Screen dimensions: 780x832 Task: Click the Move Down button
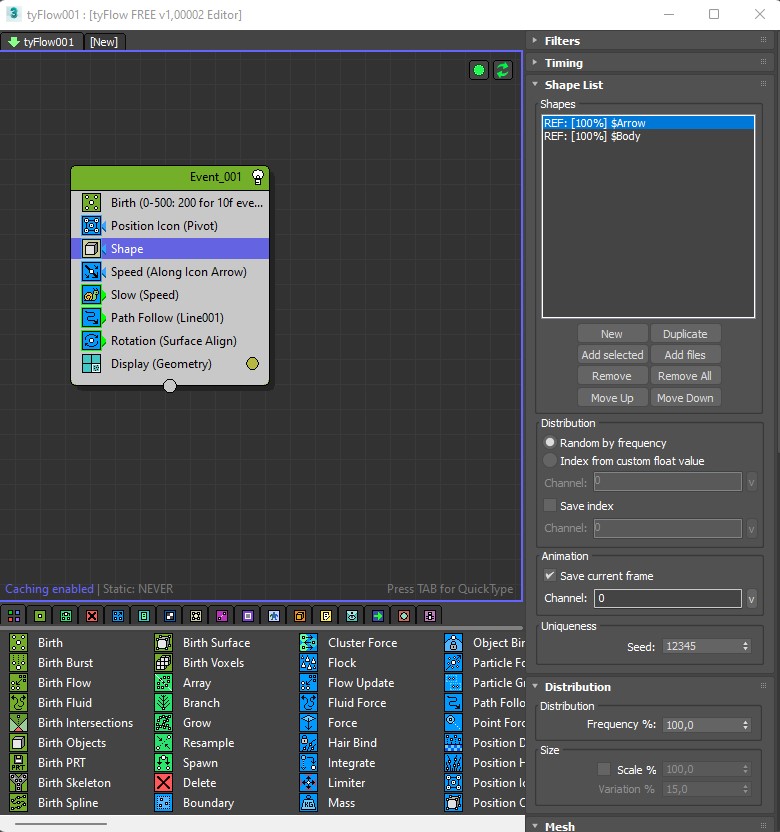685,397
